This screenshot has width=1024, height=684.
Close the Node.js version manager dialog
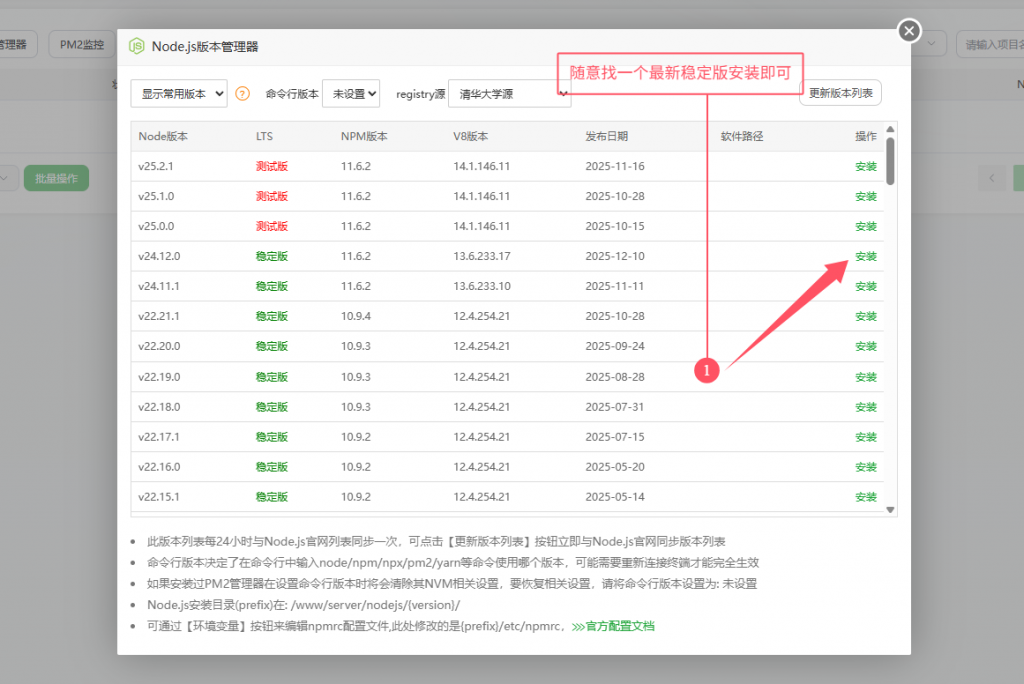click(909, 31)
